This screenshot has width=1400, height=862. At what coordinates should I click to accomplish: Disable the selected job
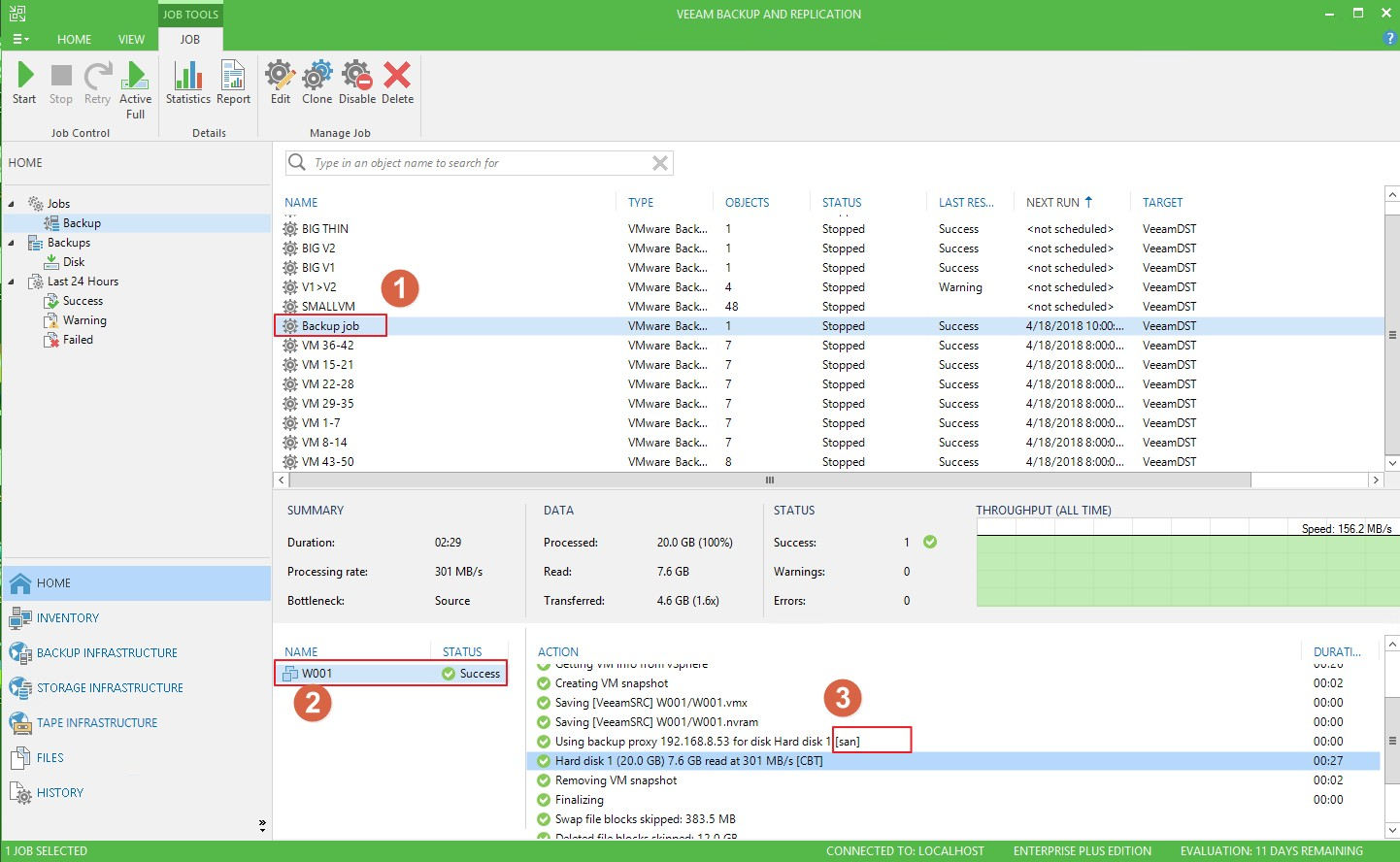(x=356, y=78)
